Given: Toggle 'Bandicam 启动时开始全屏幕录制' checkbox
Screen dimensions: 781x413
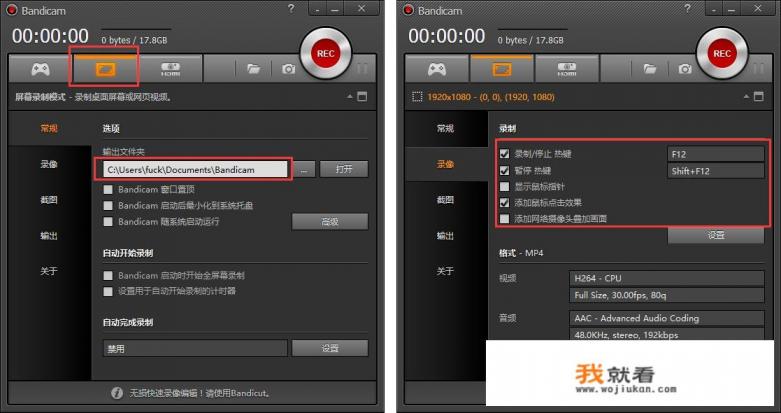Looking at the screenshot, I should click(x=108, y=275).
